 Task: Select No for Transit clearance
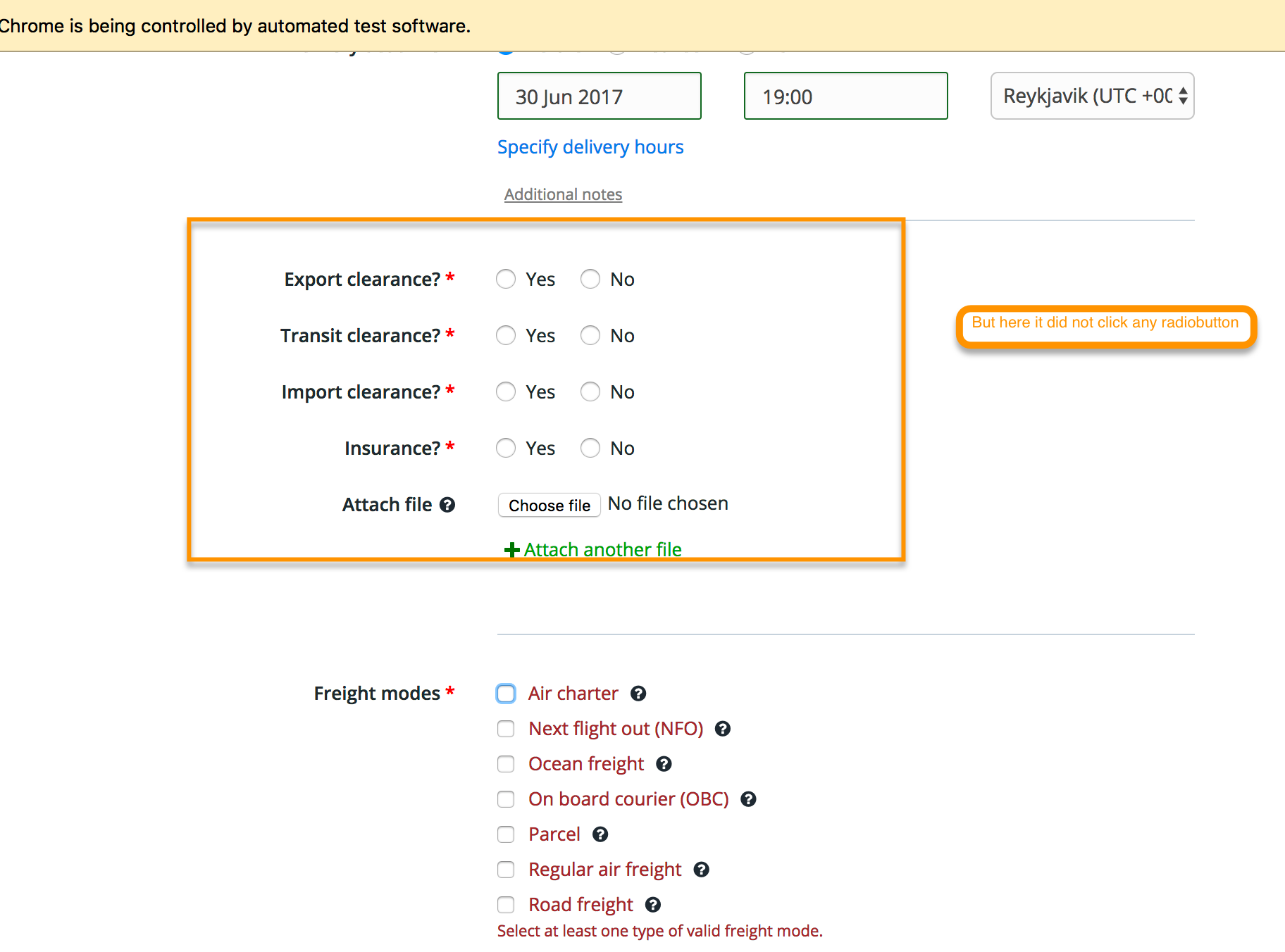[590, 336]
